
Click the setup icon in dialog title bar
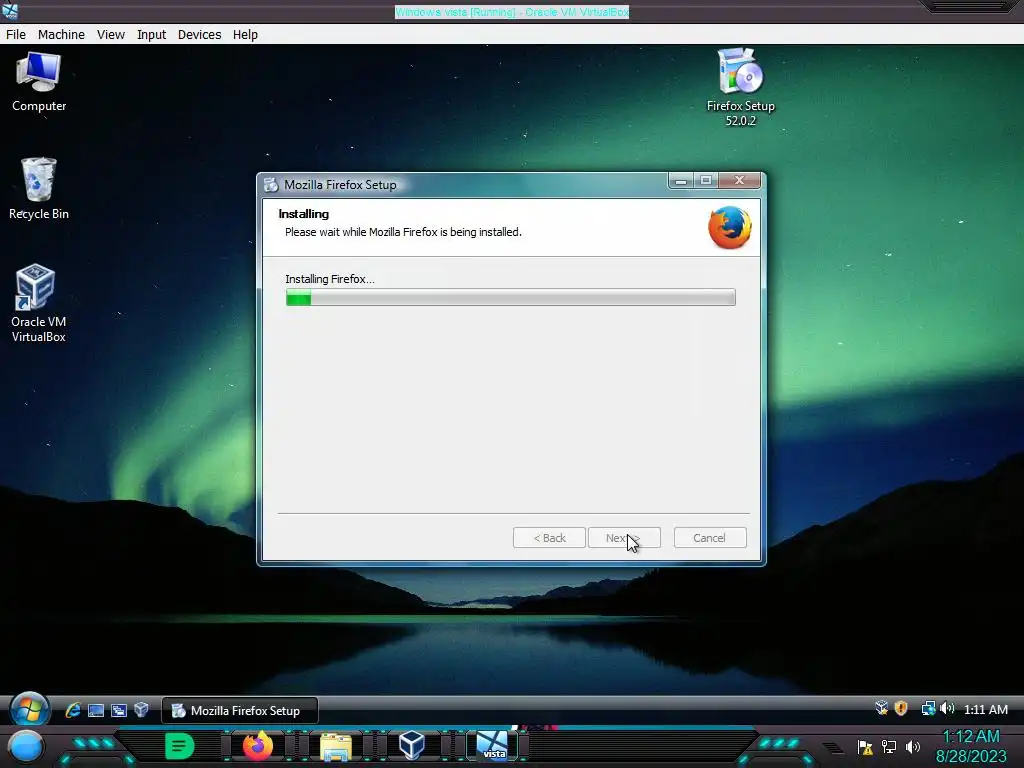[x=271, y=185]
